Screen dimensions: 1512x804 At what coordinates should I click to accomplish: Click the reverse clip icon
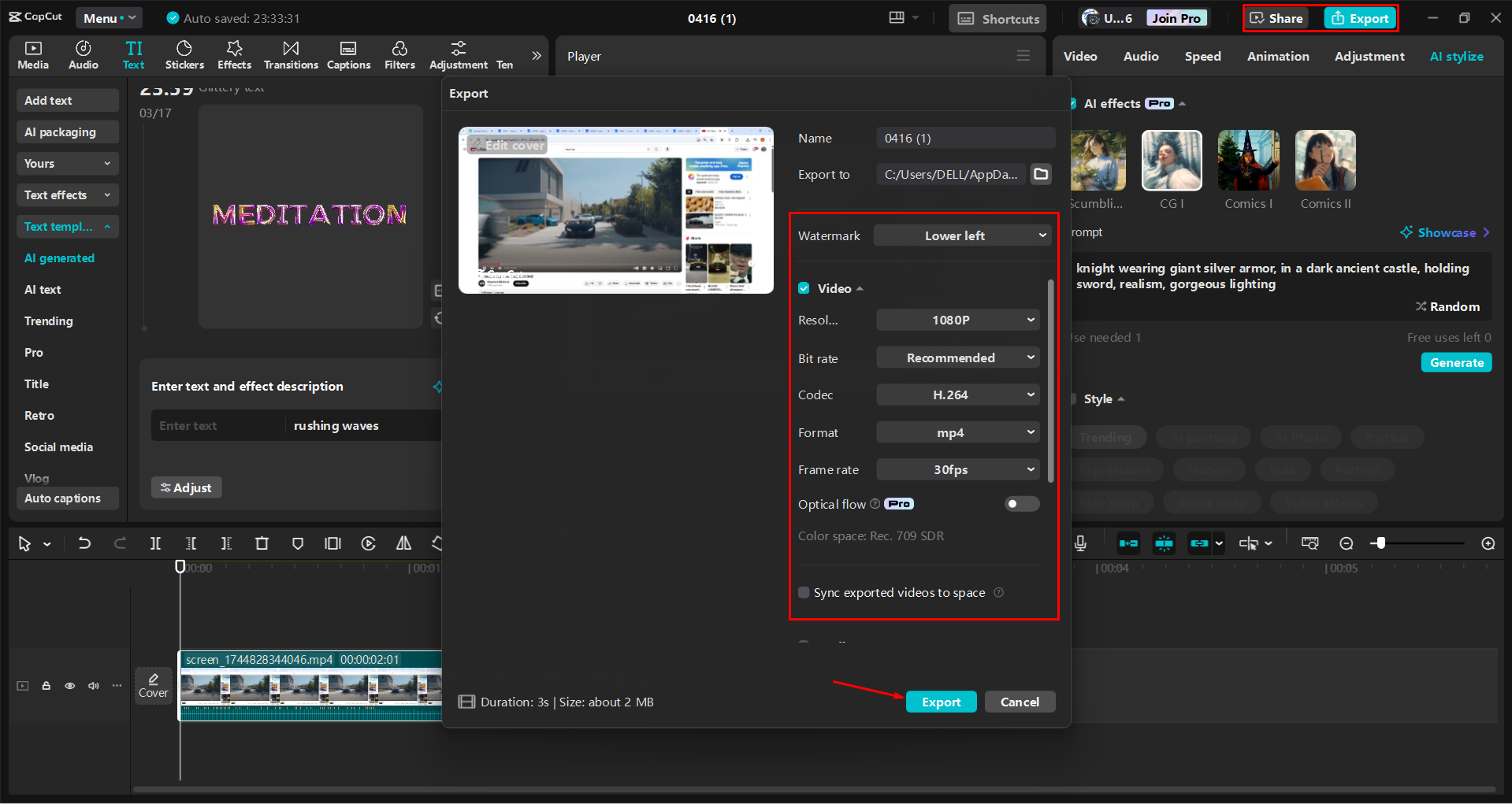(x=368, y=543)
